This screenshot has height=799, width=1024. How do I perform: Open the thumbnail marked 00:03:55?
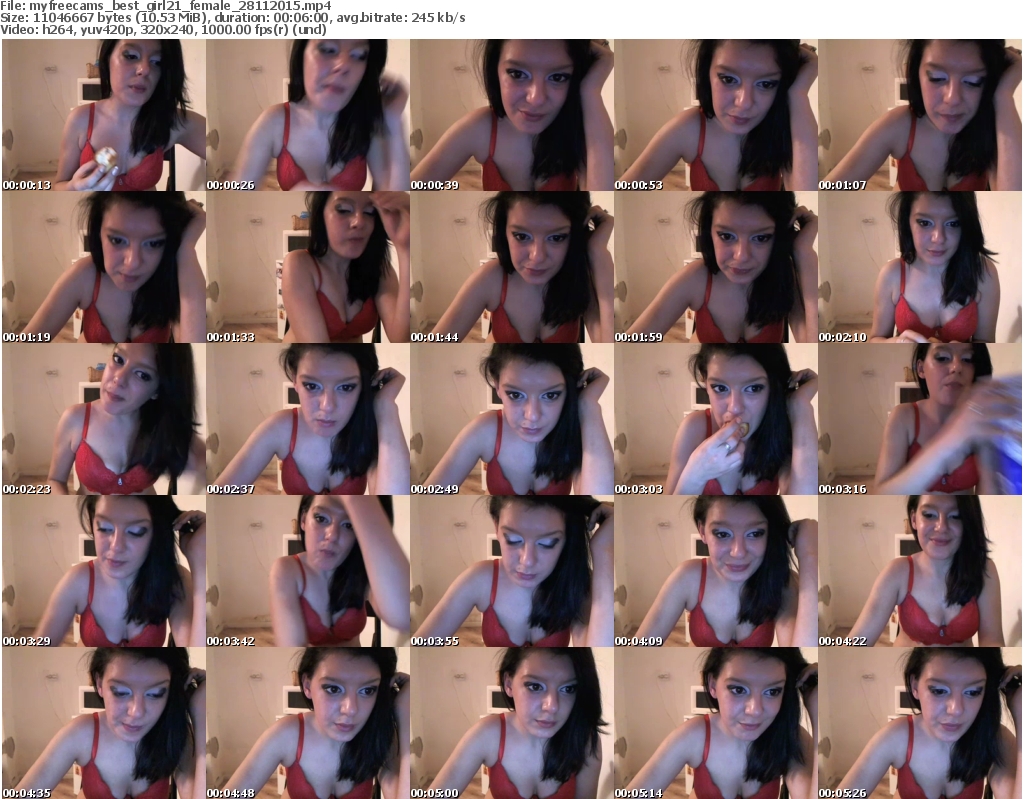pos(511,571)
